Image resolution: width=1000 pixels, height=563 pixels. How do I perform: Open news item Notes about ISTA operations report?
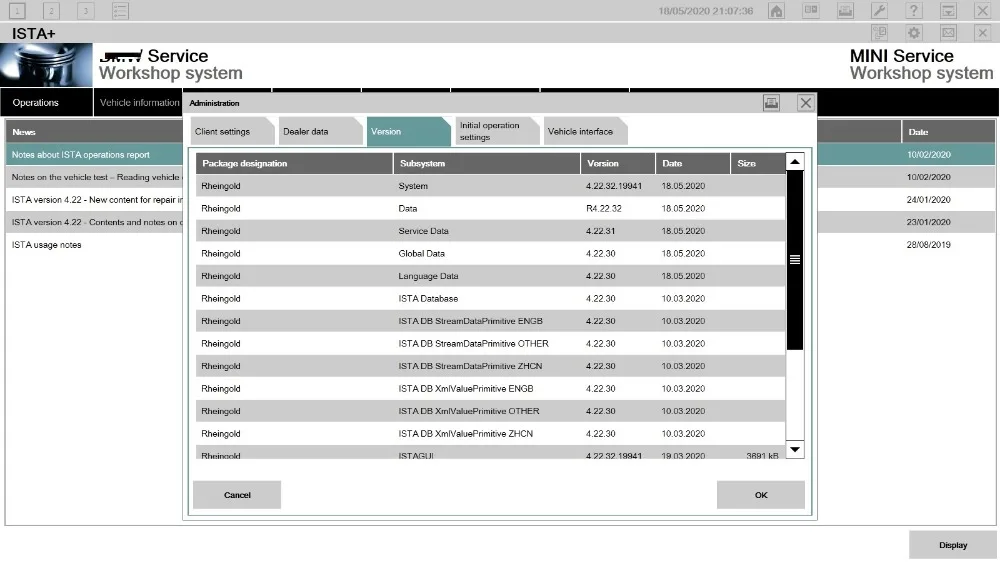click(x=80, y=155)
